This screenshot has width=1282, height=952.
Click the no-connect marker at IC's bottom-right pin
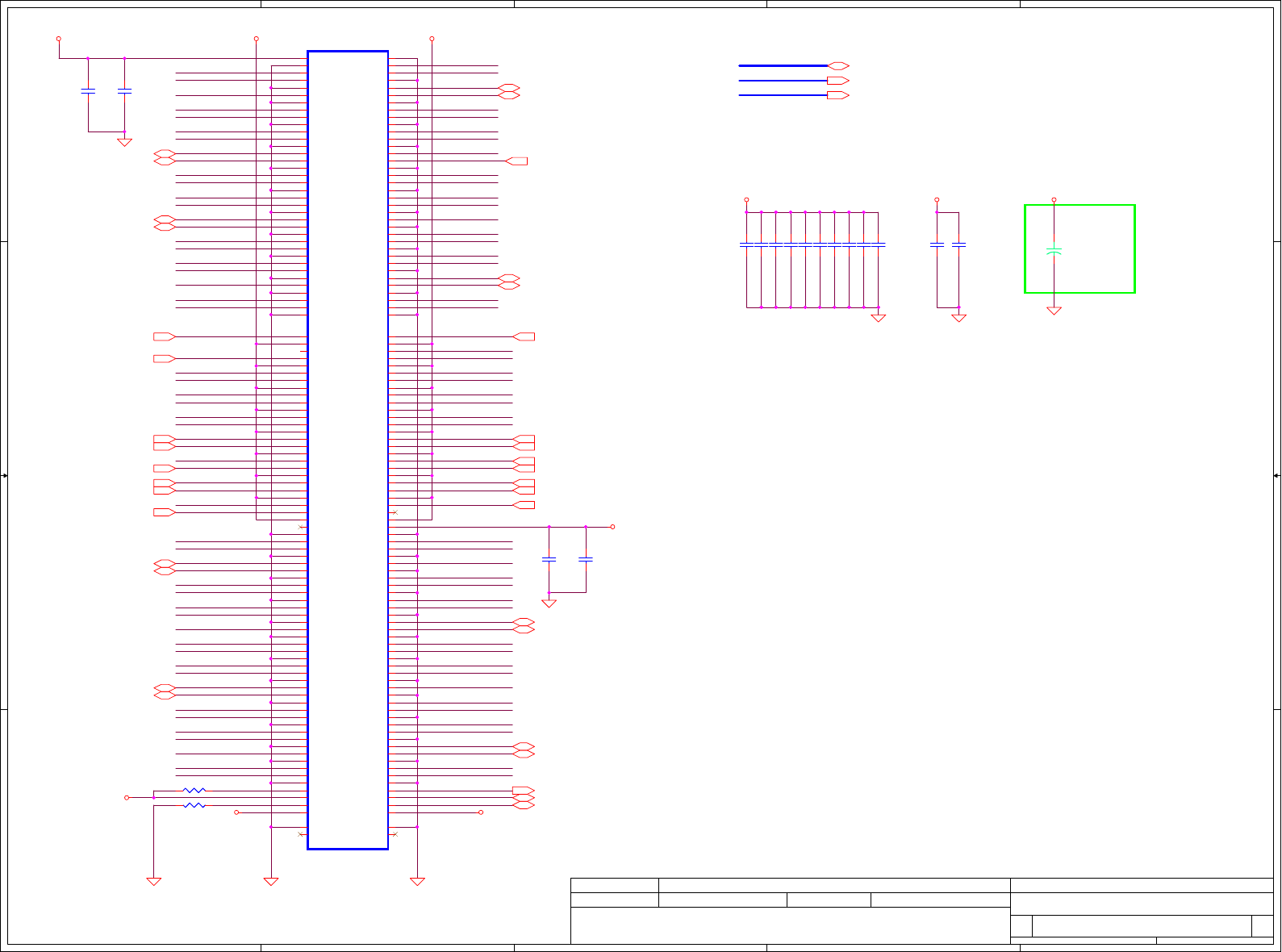point(395,834)
